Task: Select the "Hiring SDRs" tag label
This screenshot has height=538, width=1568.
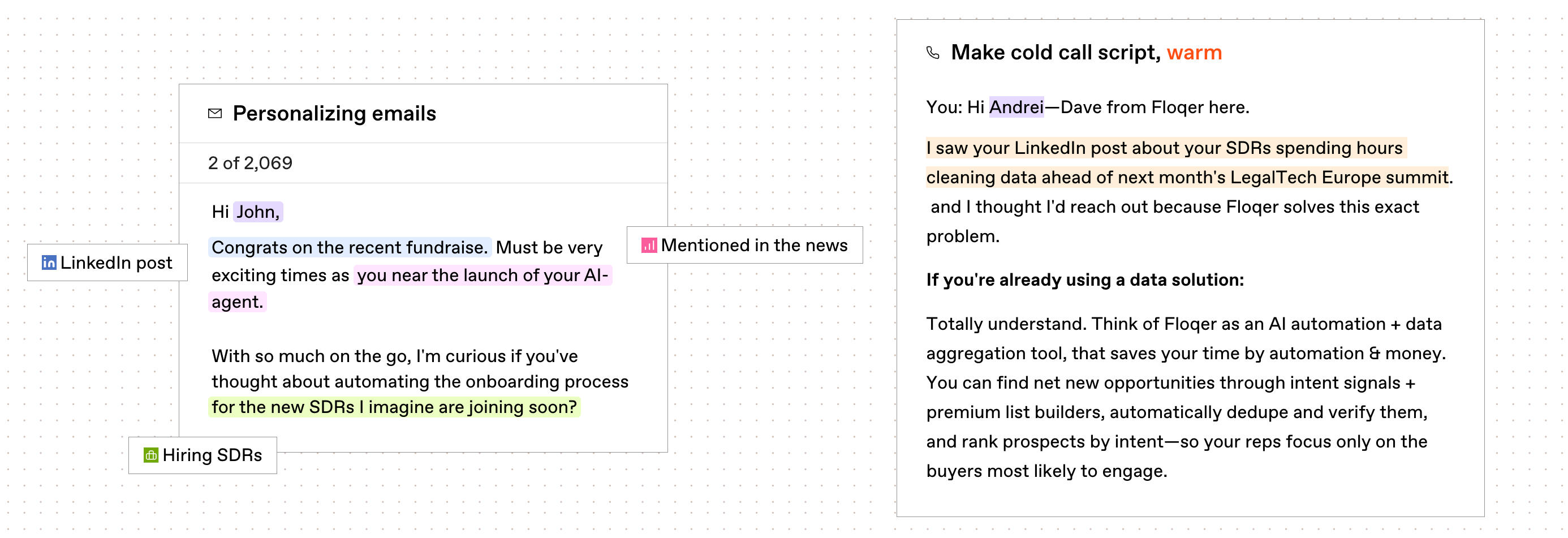Action: [x=212, y=455]
